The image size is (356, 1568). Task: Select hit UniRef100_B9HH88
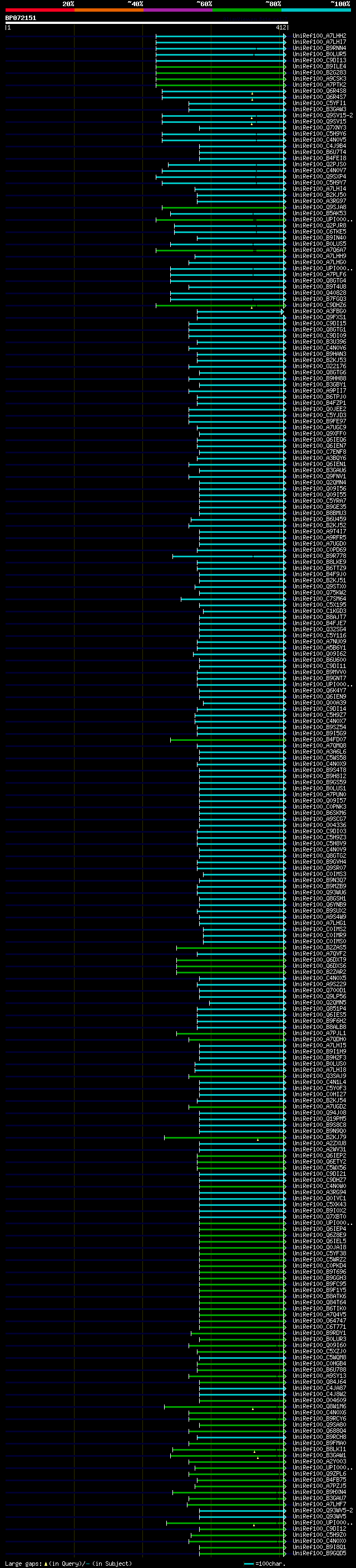319,379
